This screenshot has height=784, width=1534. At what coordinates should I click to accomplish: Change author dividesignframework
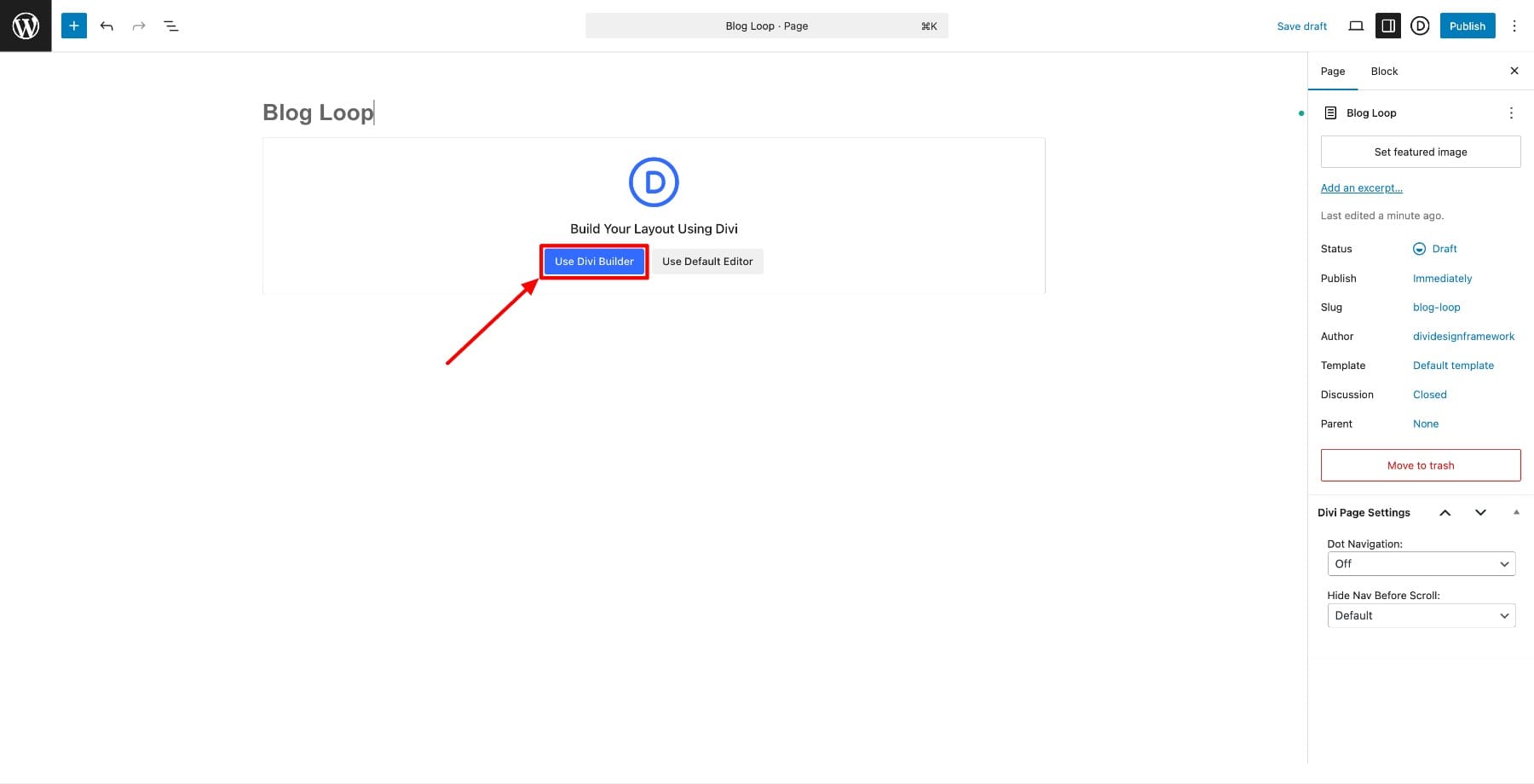click(x=1463, y=337)
